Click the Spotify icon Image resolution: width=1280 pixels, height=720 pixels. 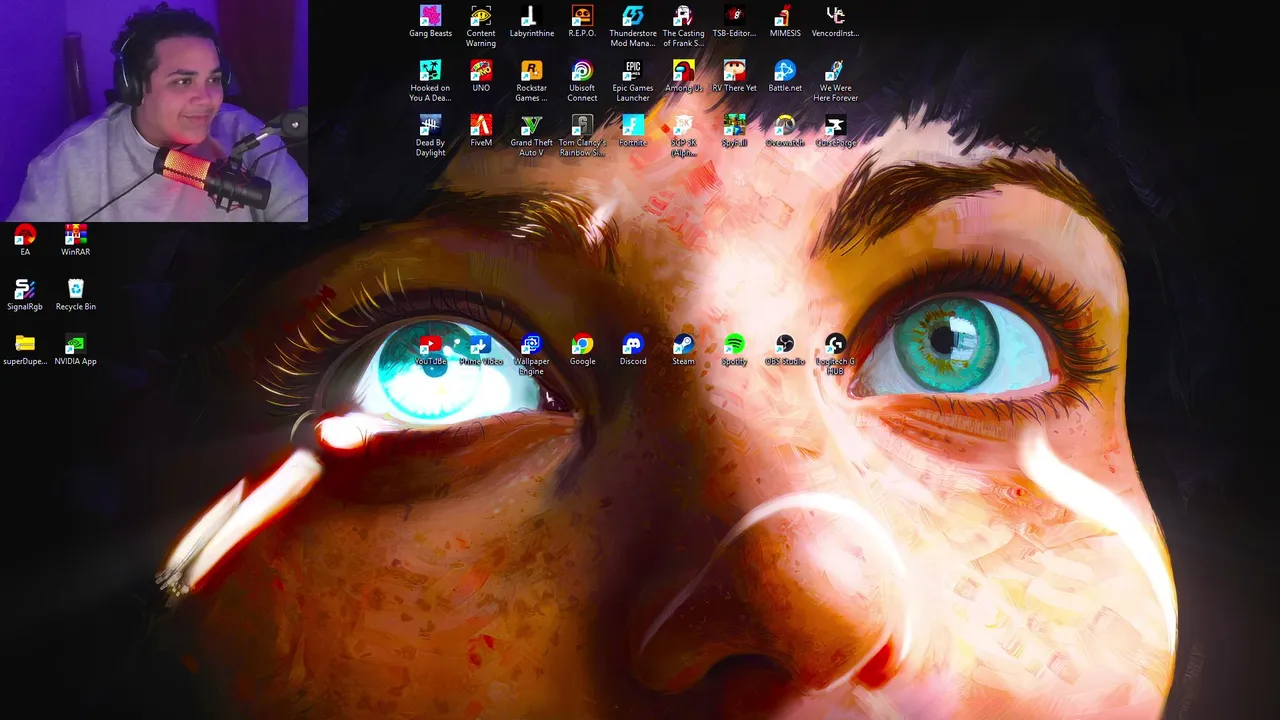[734, 350]
